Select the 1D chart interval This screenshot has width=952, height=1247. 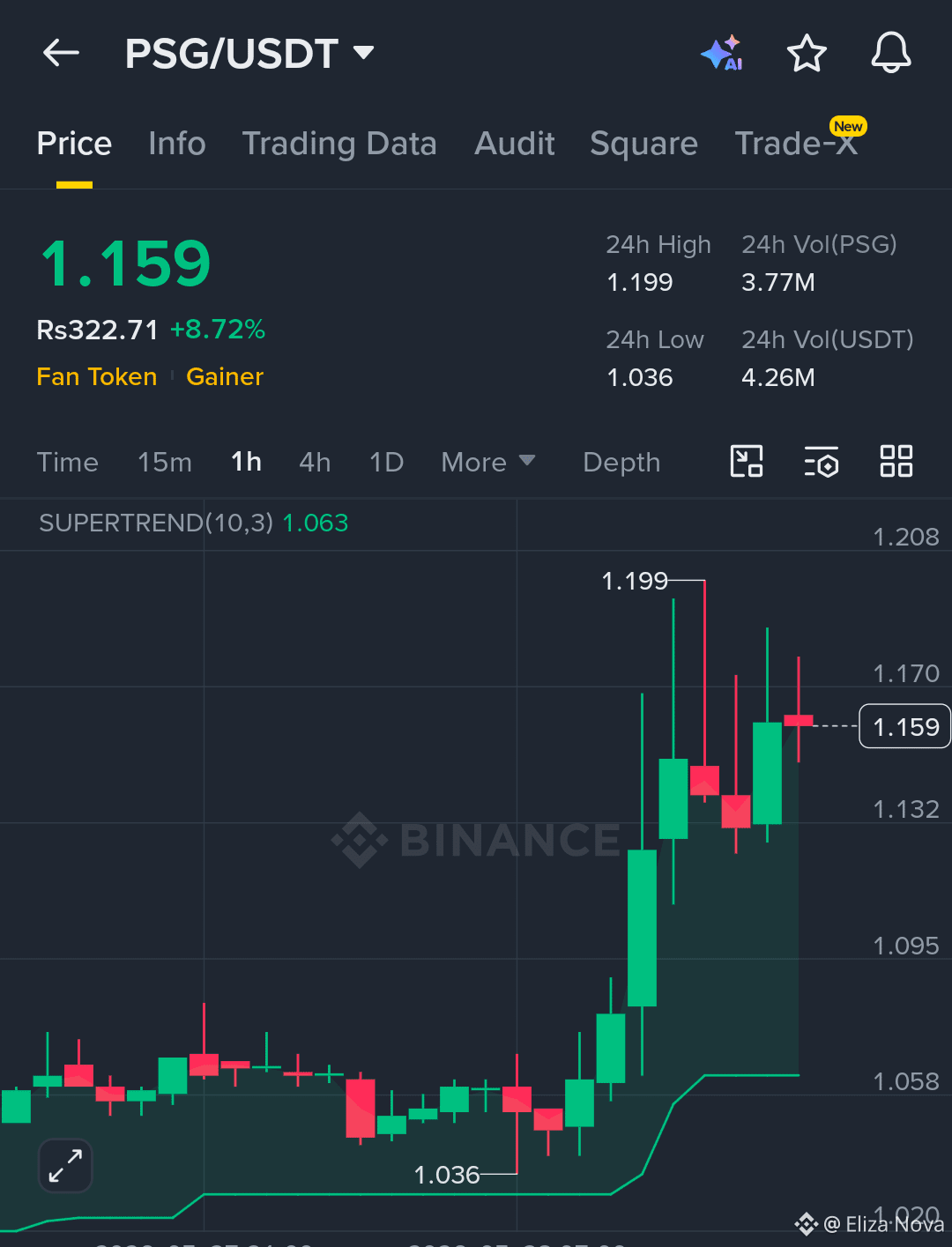(x=386, y=463)
